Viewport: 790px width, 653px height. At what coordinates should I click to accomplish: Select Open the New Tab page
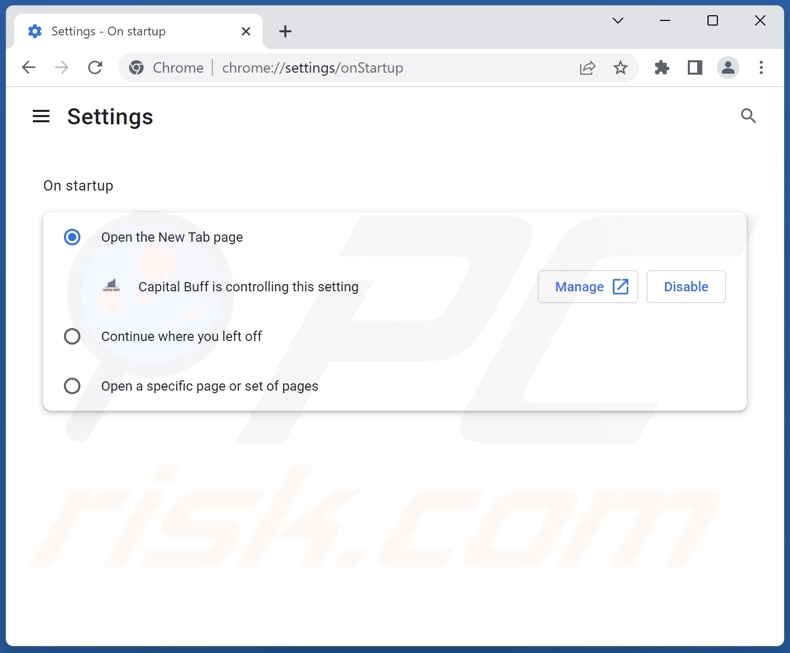[x=72, y=237]
